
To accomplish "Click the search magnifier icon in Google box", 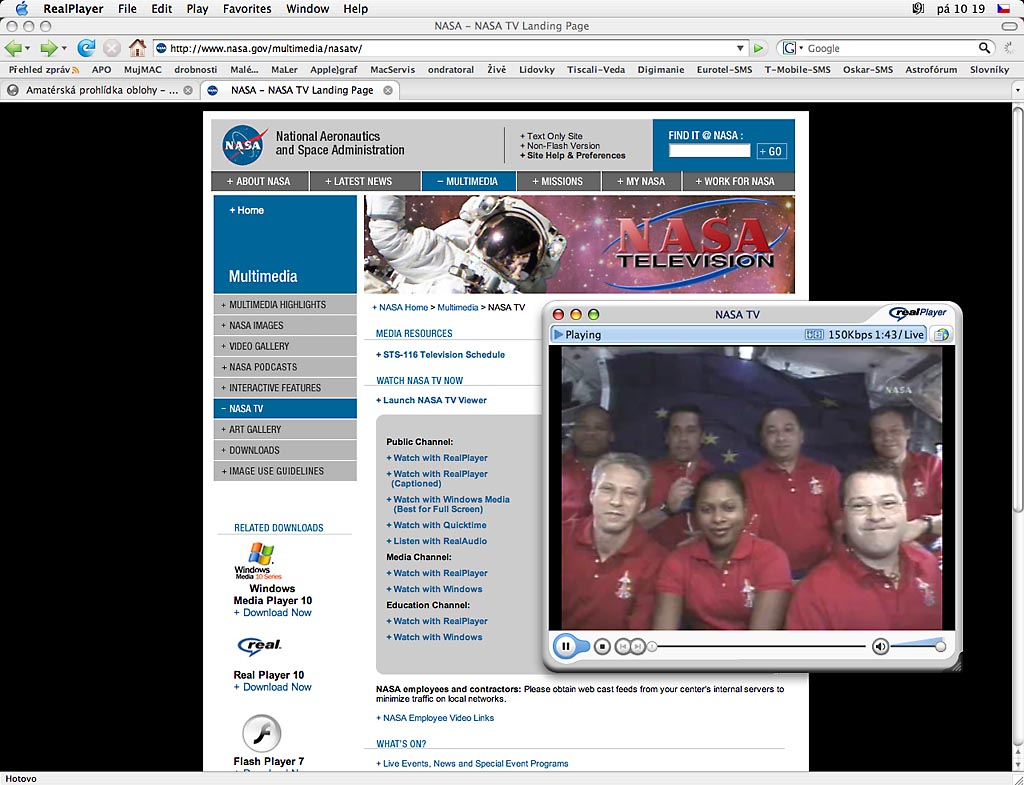I will click(984, 48).
